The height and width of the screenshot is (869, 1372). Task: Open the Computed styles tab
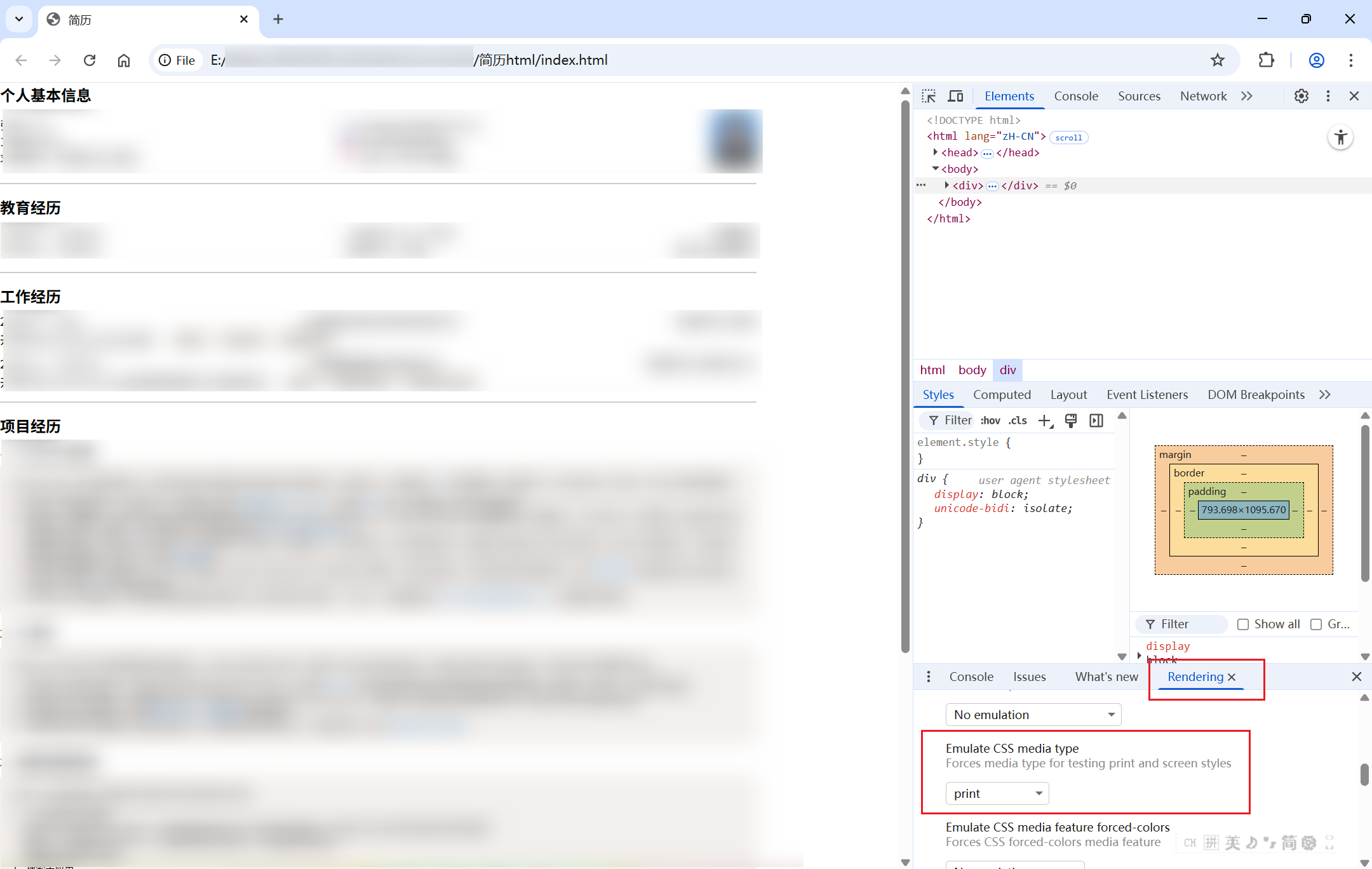coord(1002,394)
